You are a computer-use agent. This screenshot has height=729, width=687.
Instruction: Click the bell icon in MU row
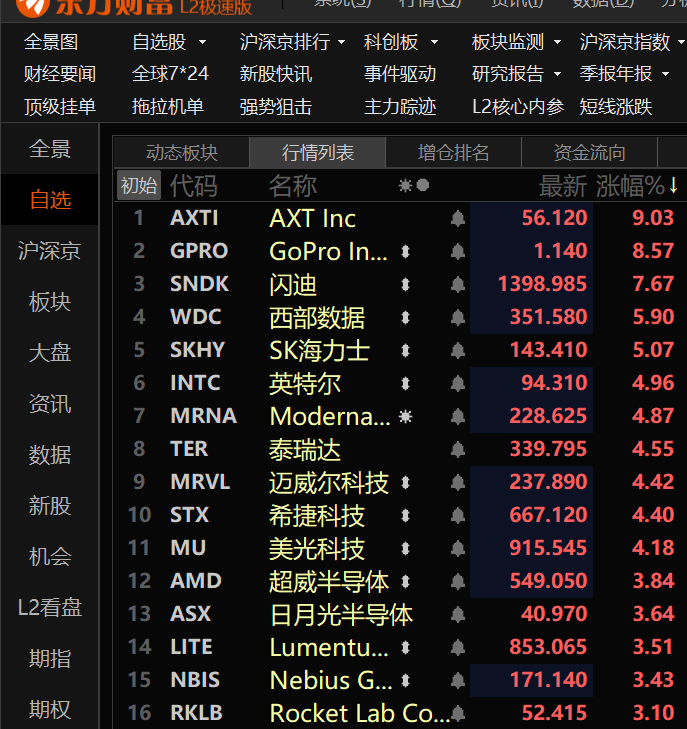tap(458, 549)
